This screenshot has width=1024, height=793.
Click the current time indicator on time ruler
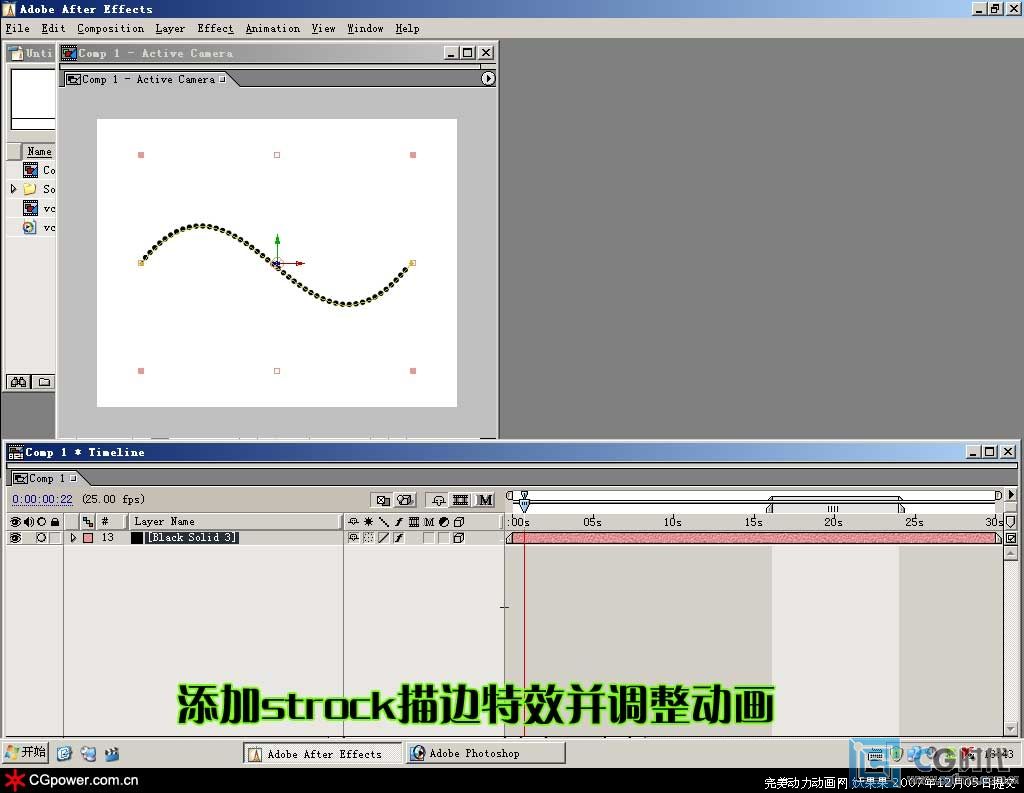click(x=523, y=507)
